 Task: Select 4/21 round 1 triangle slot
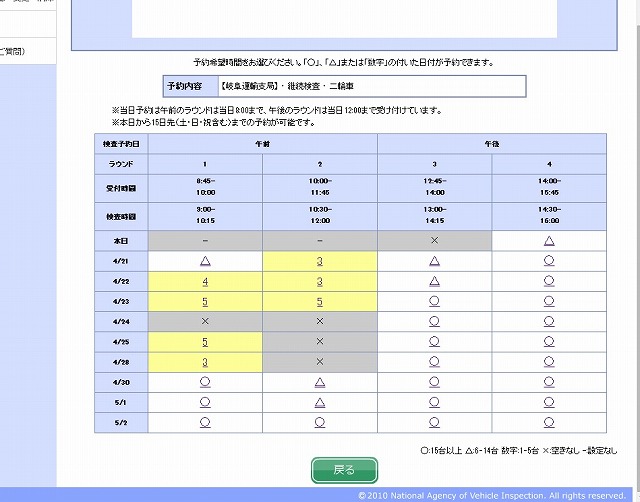point(205,261)
